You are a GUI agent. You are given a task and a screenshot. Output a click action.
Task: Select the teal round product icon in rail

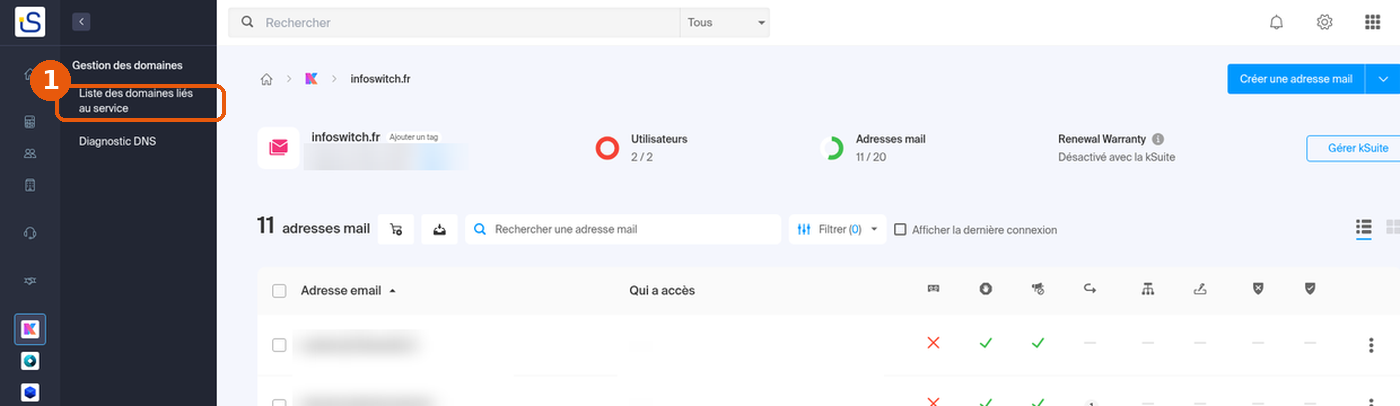30,361
